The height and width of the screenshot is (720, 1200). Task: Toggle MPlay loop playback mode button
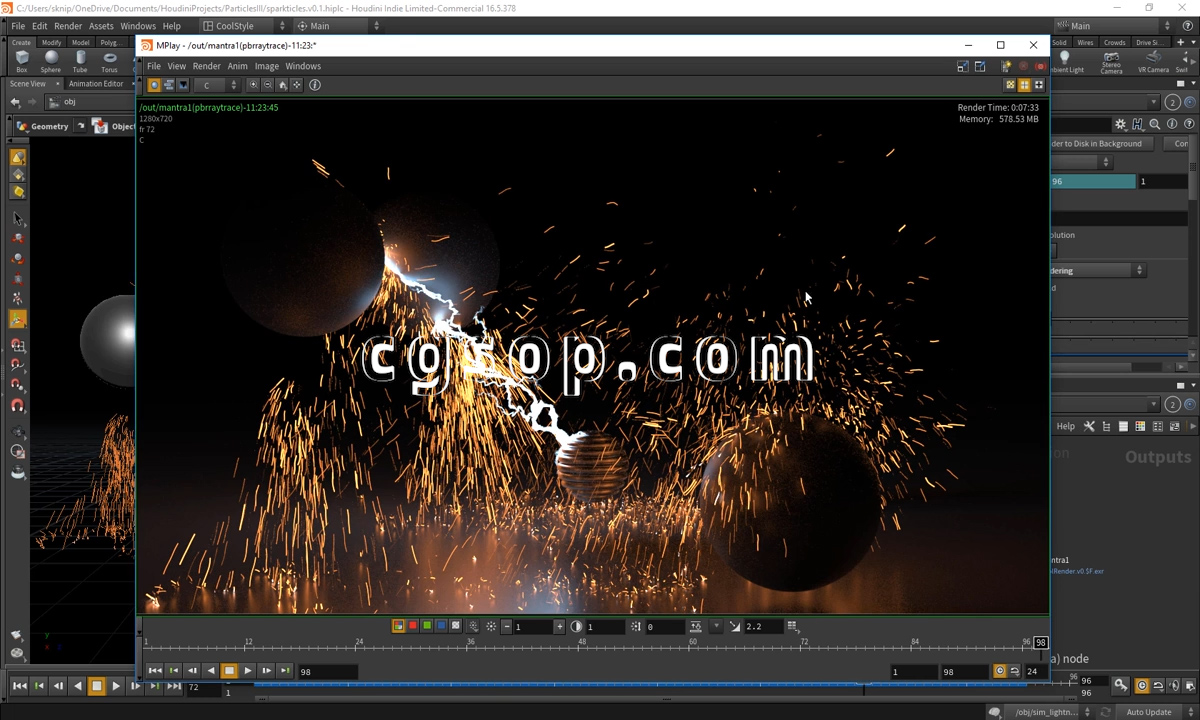[x=1014, y=671]
